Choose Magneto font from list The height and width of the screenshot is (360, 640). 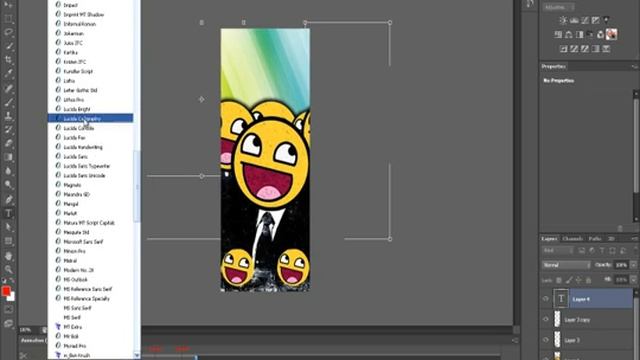(90, 185)
